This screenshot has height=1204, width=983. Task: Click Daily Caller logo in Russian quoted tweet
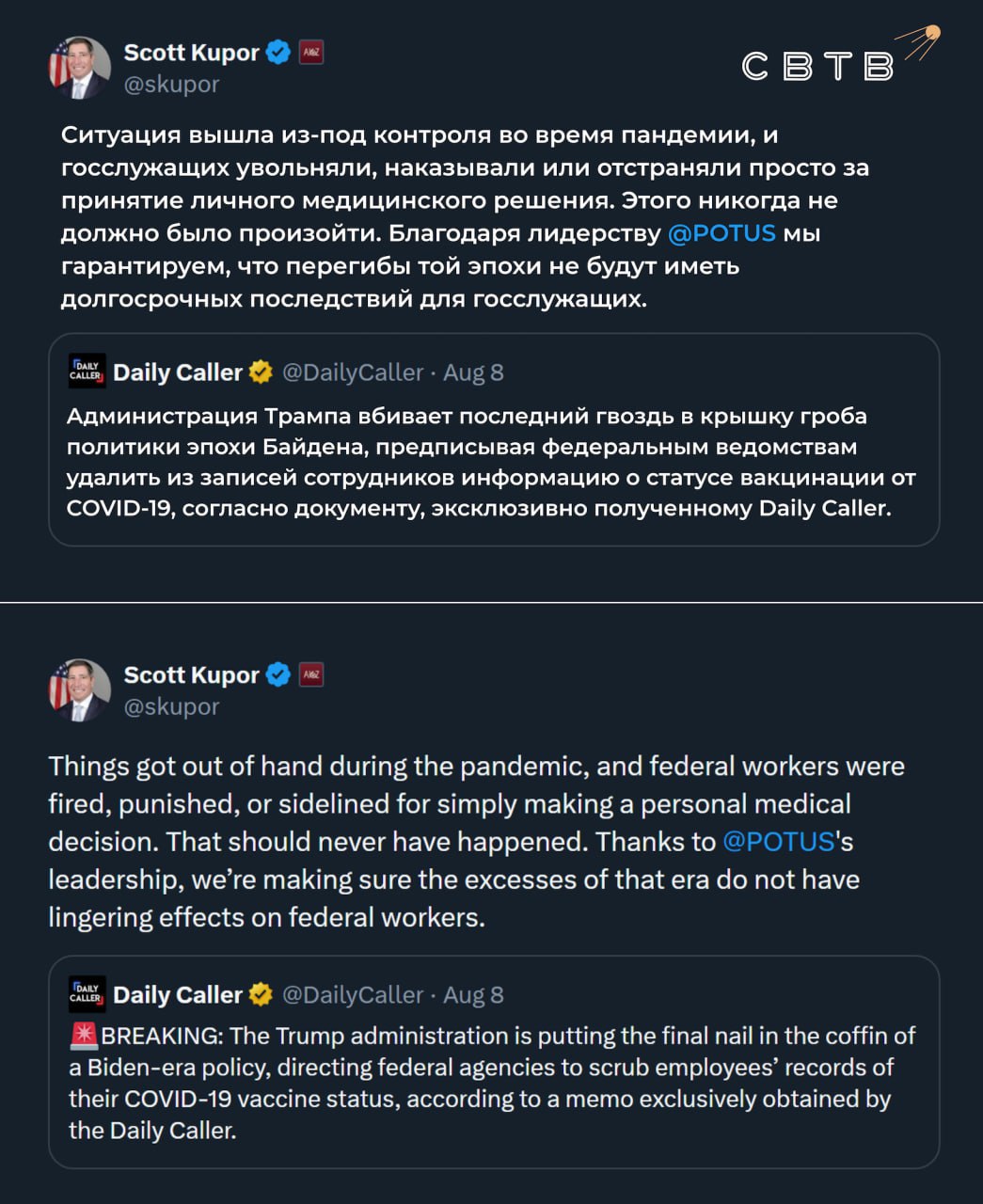point(87,372)
